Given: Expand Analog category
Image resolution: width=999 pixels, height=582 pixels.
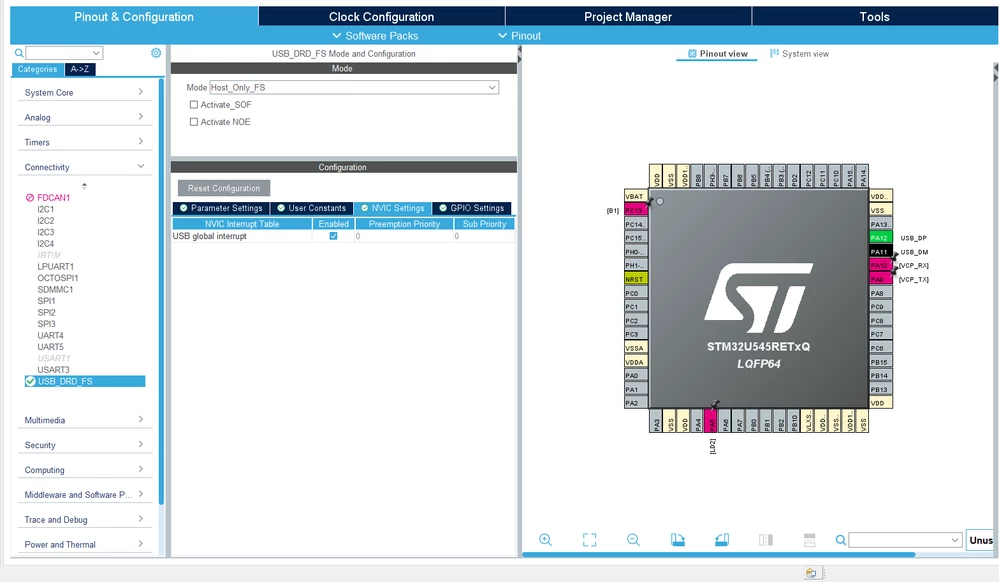Looking at the screenshot, I should click(x=85, y=117).
